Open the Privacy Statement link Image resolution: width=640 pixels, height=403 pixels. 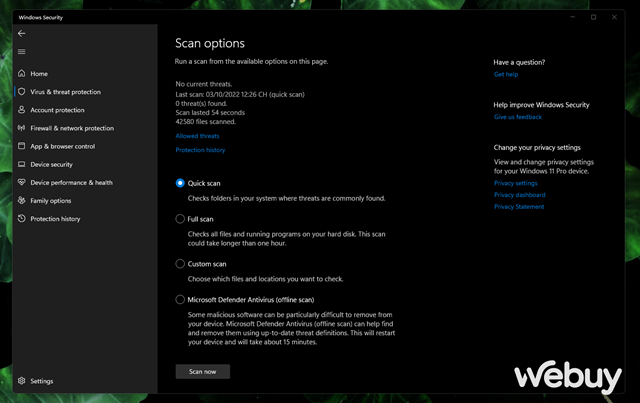[x=519, y=207]
